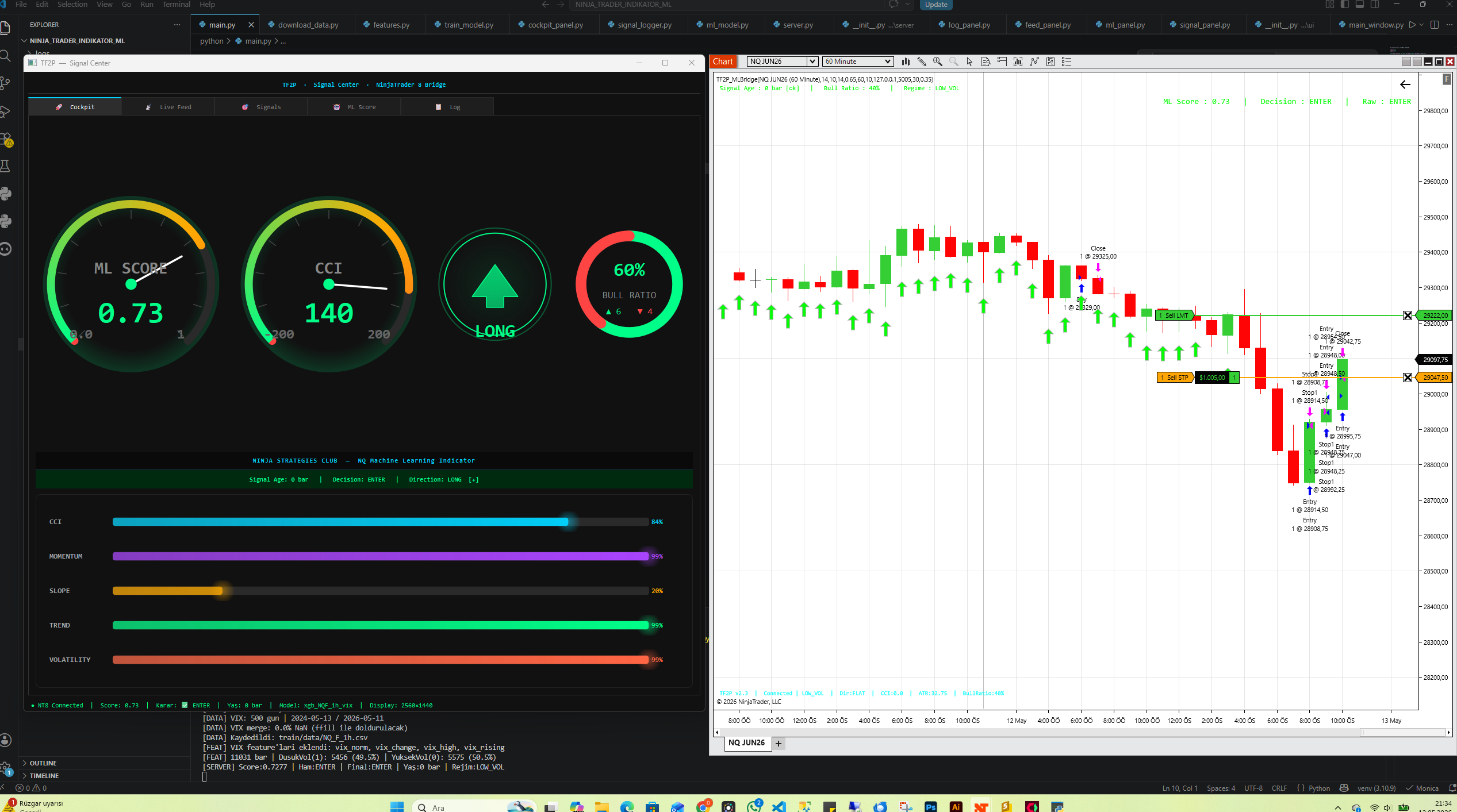Run the Python file with play button
This screenshot has height=812, width=1457.
1412,25
